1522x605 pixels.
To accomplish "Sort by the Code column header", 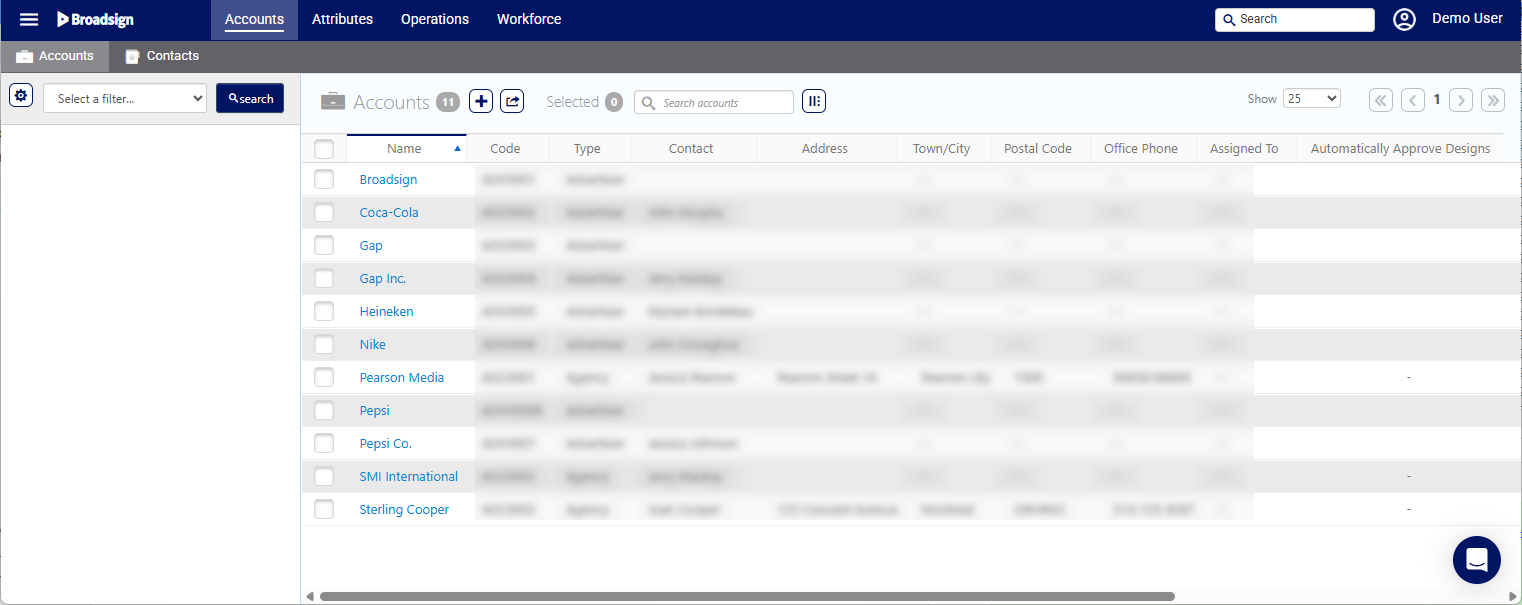I will 505,149.
